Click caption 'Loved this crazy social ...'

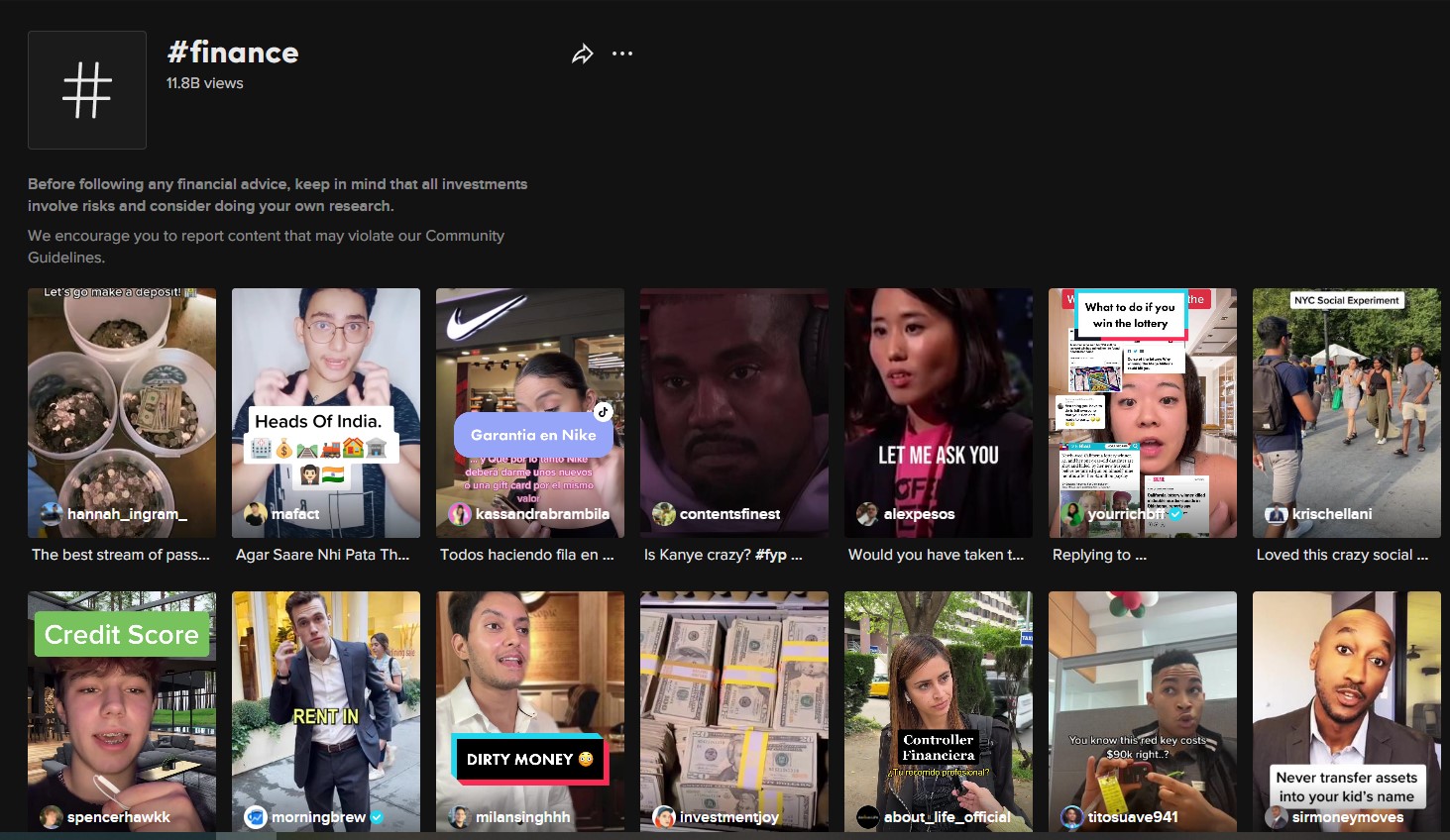(x=1342, y=555)
